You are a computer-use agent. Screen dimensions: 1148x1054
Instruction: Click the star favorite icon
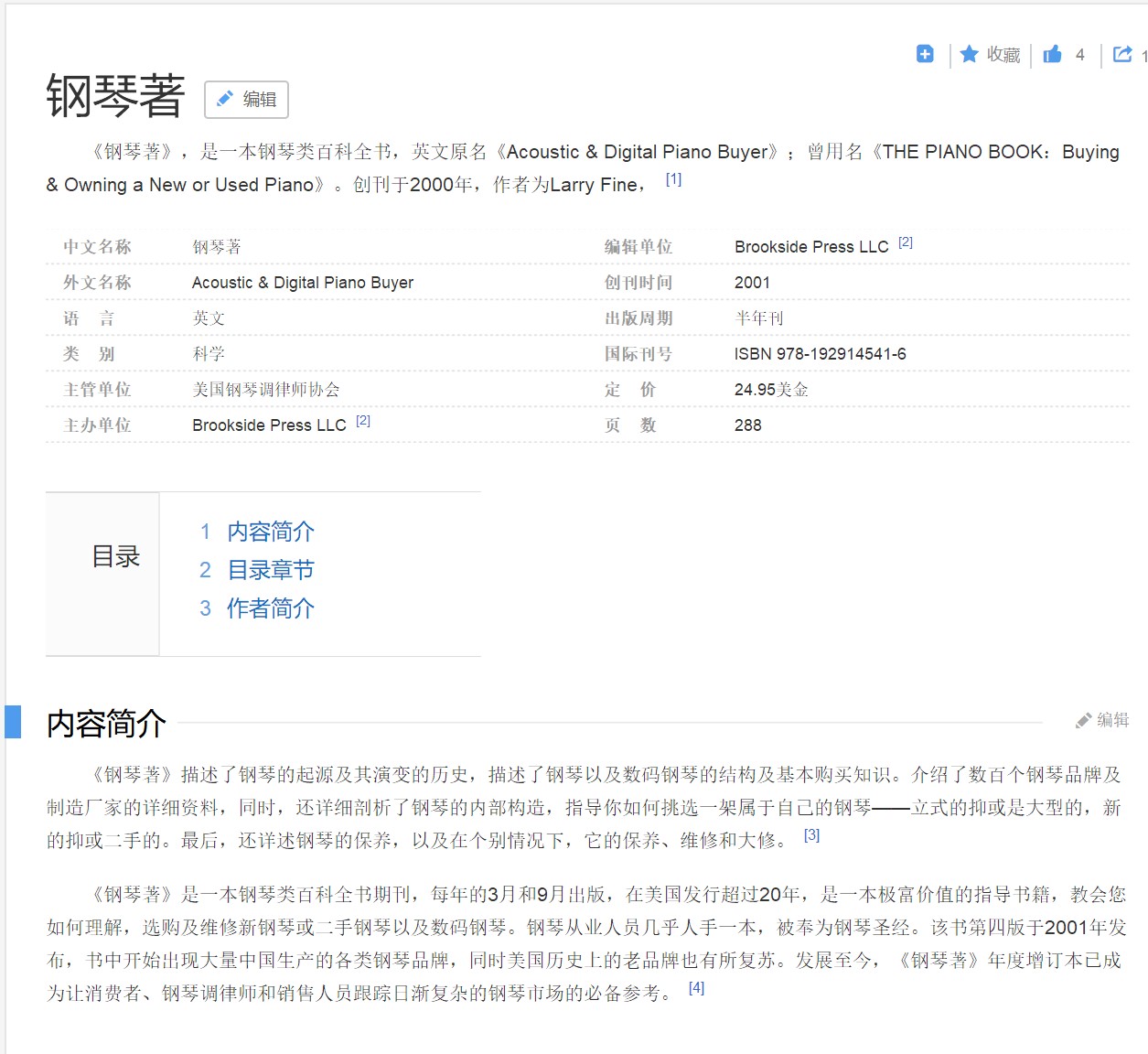click(x=970, y=55)
